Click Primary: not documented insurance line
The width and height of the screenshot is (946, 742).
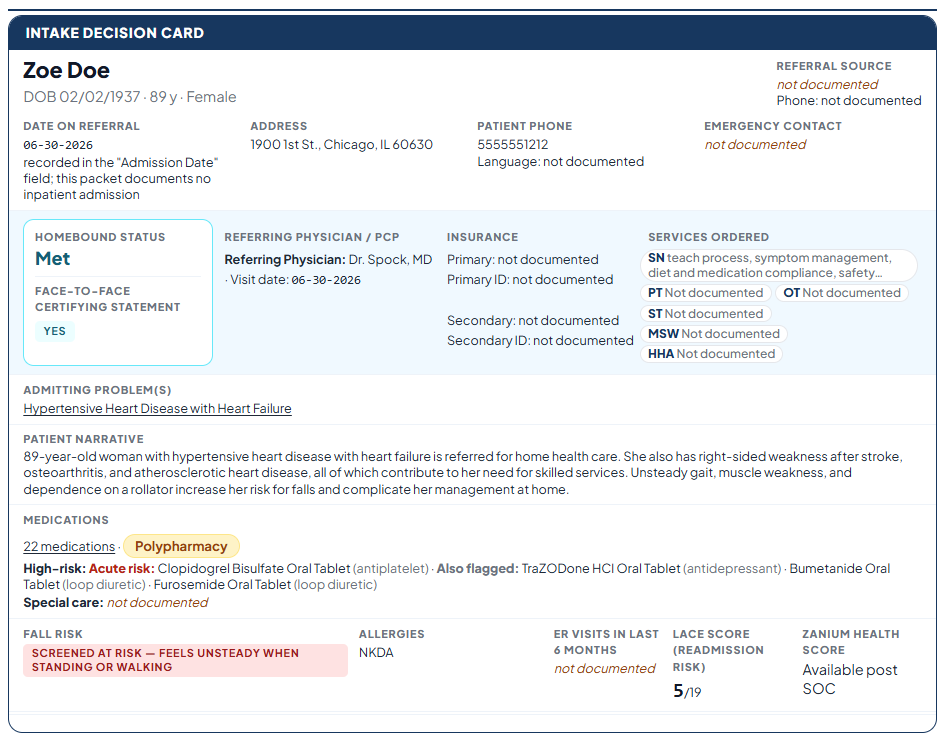click(x=522, y=260)
